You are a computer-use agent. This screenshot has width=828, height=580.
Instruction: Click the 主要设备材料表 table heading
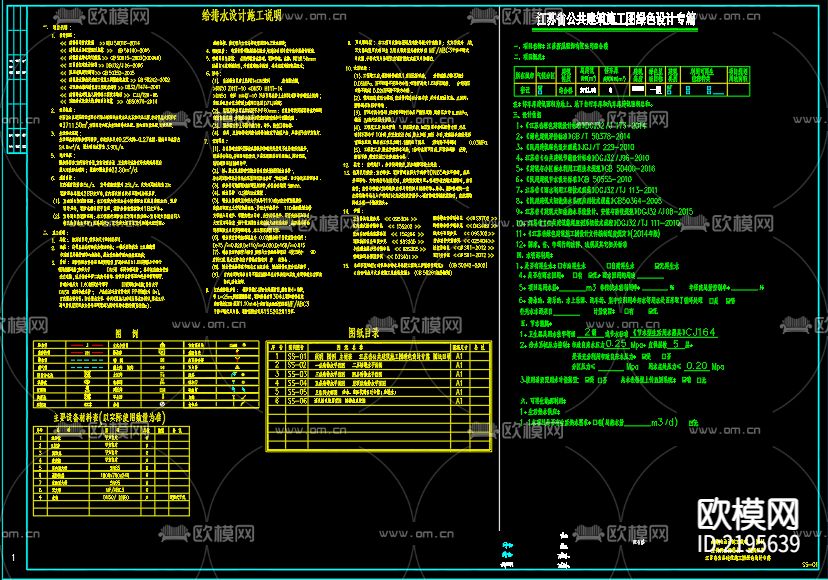coord(109,417)
